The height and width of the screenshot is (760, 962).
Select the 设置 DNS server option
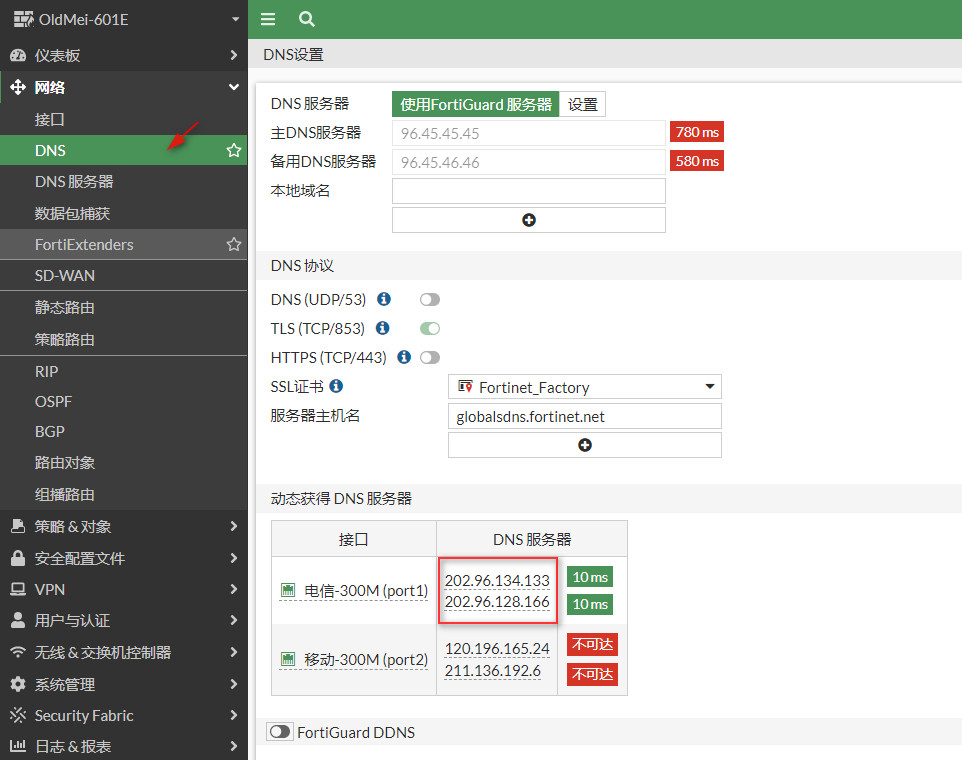click(582, 104)
